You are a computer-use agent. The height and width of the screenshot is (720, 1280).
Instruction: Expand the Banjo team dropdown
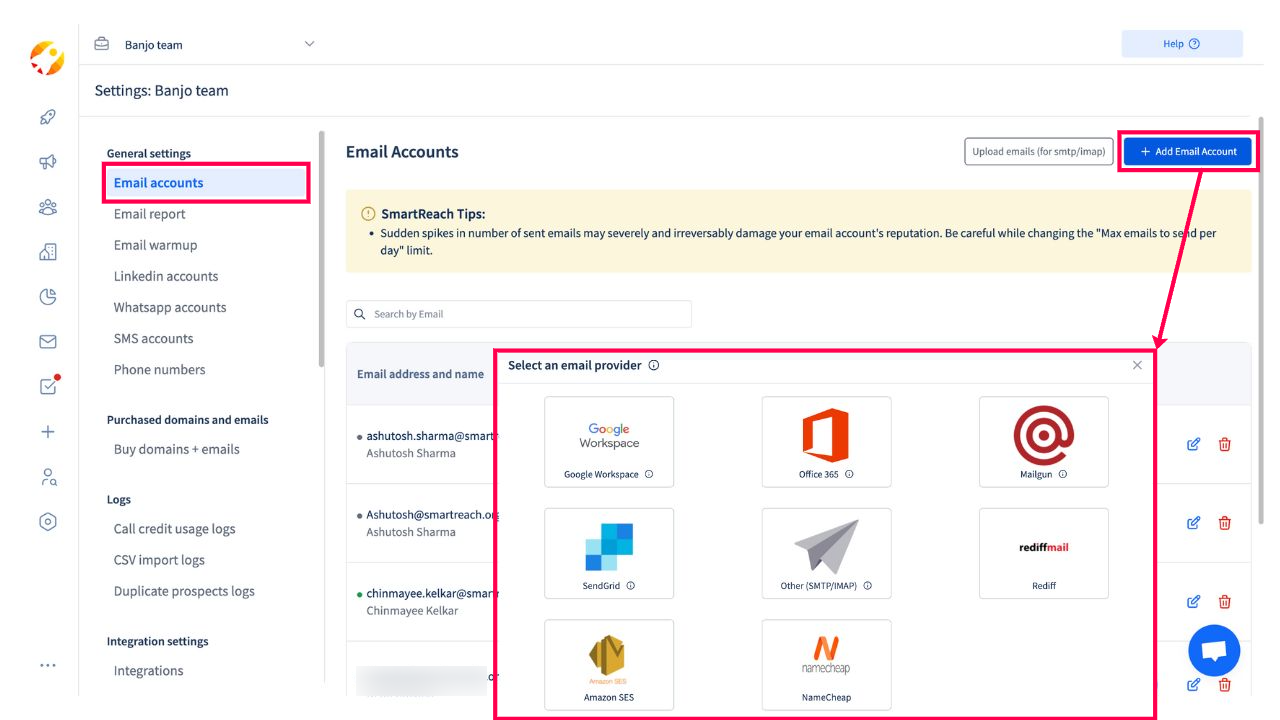pos(309,44)
